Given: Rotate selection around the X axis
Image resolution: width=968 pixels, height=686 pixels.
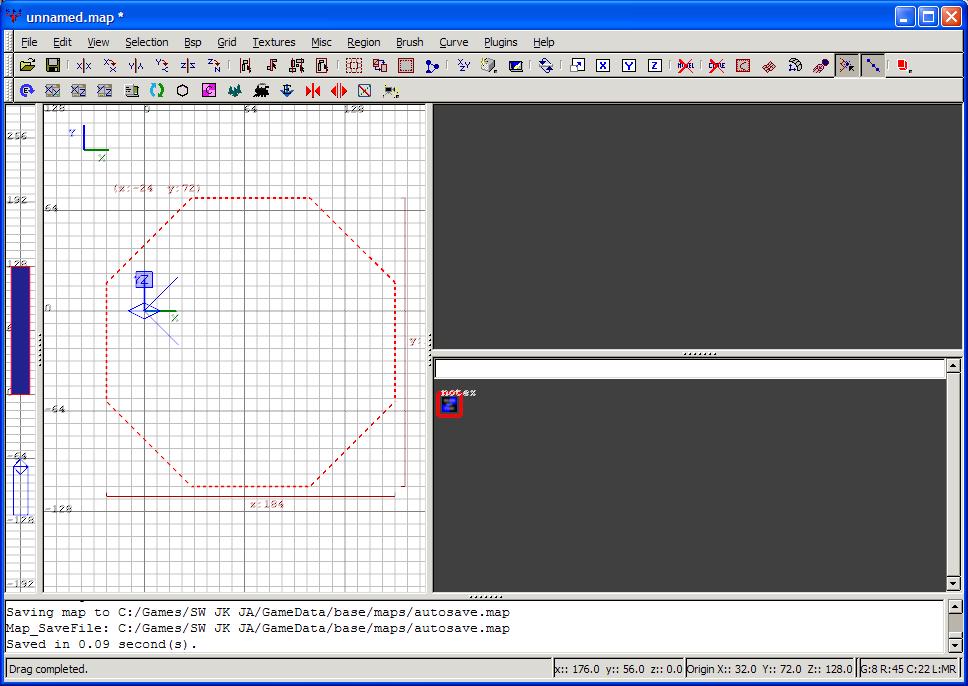Looking at the screenshot, I should (110, 65).
